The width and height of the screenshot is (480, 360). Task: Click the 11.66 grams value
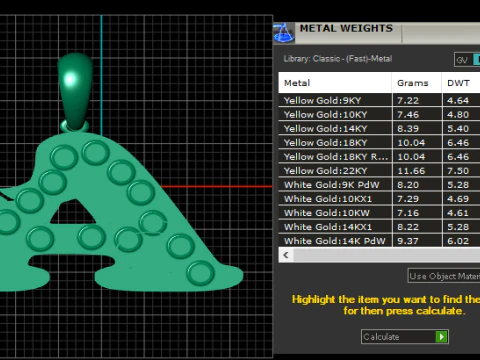[411, 171]
